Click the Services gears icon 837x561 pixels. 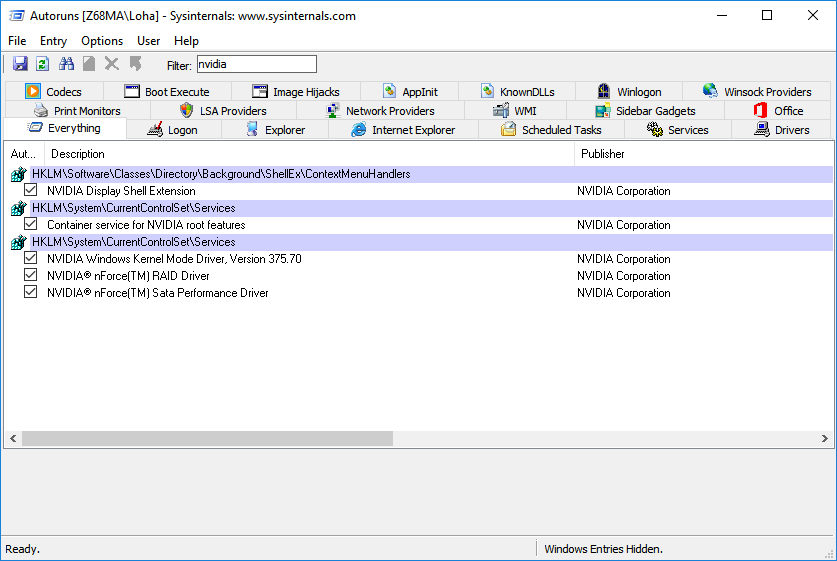coord(654,130)
